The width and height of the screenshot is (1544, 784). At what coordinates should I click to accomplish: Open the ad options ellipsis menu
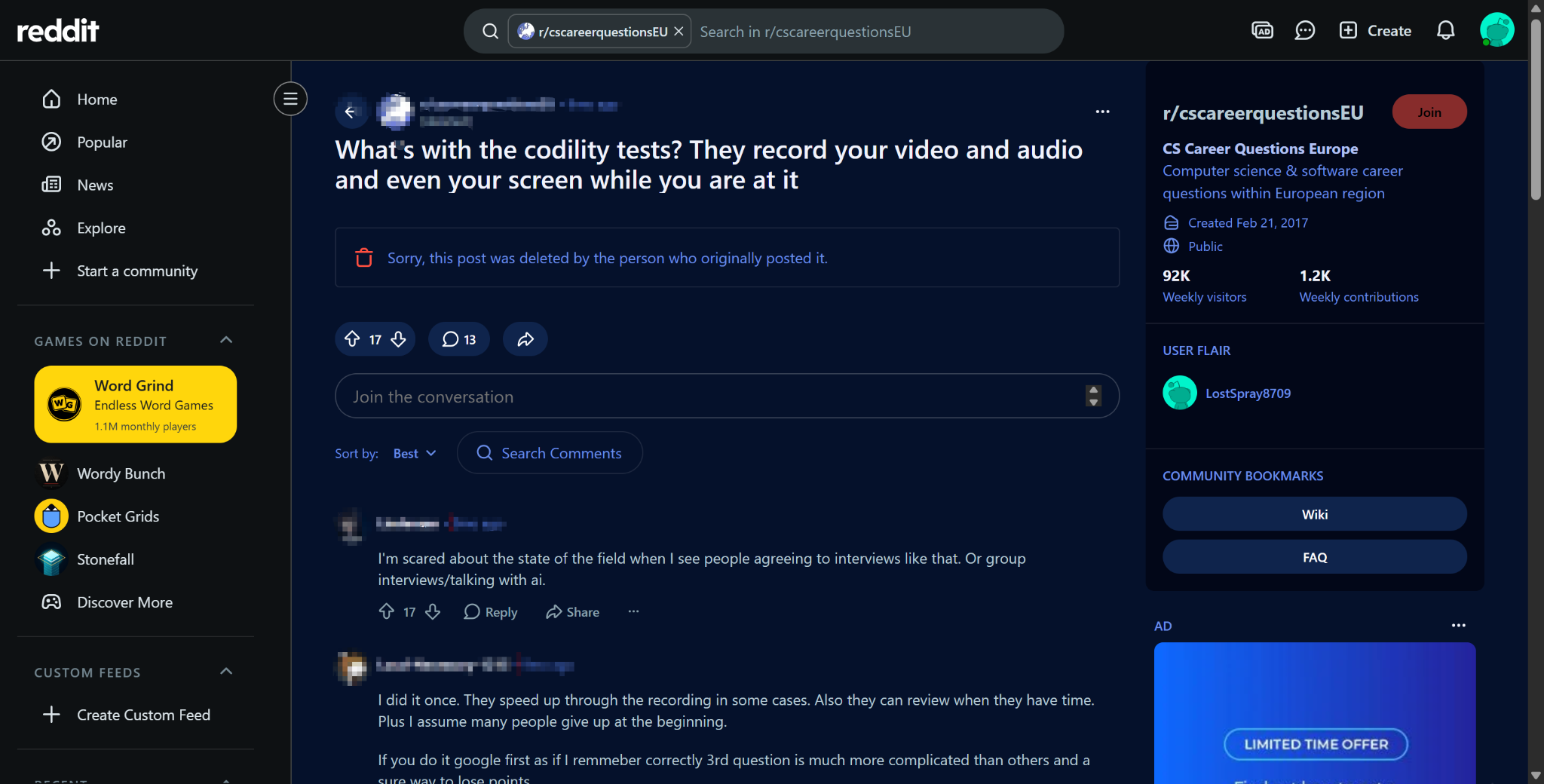pos(1459,625)
